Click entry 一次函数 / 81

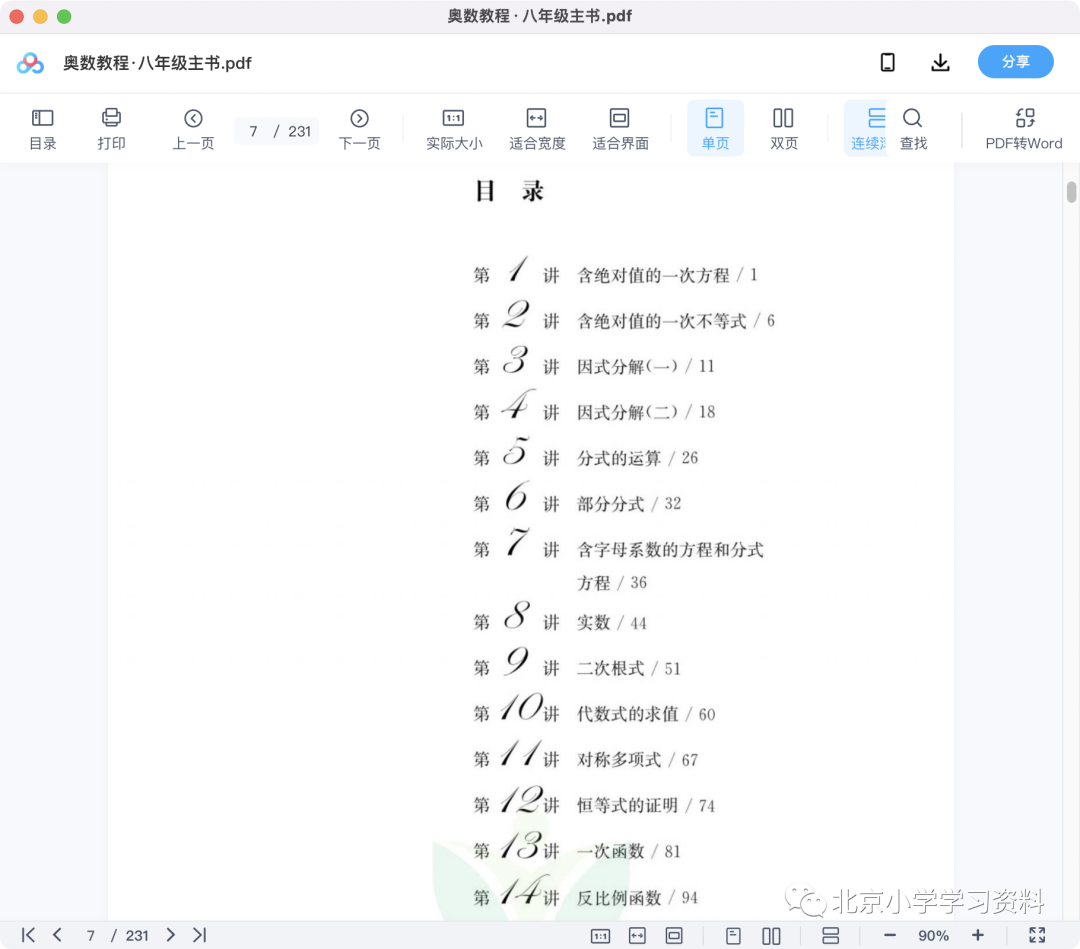(x=629, y=851)
